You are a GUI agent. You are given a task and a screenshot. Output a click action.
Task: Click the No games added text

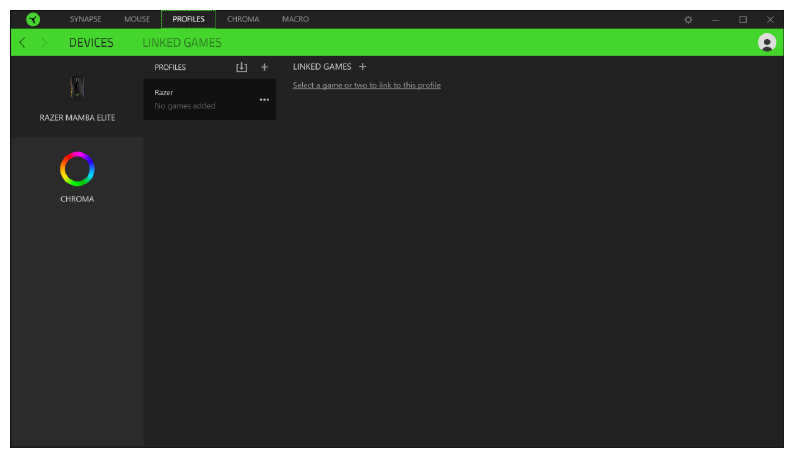tap(185, 106)
